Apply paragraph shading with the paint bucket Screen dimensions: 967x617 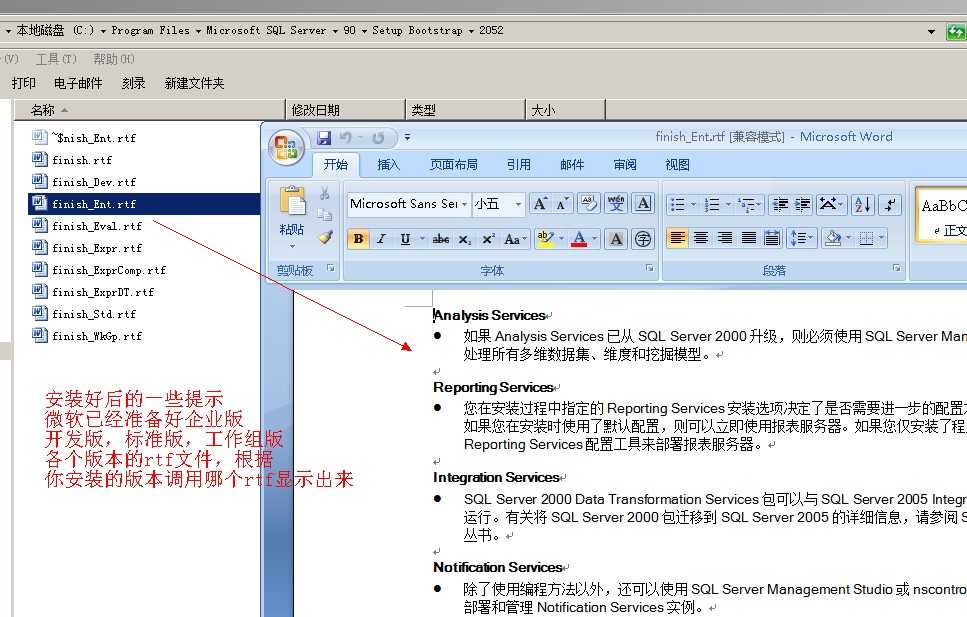click(833, 238)
